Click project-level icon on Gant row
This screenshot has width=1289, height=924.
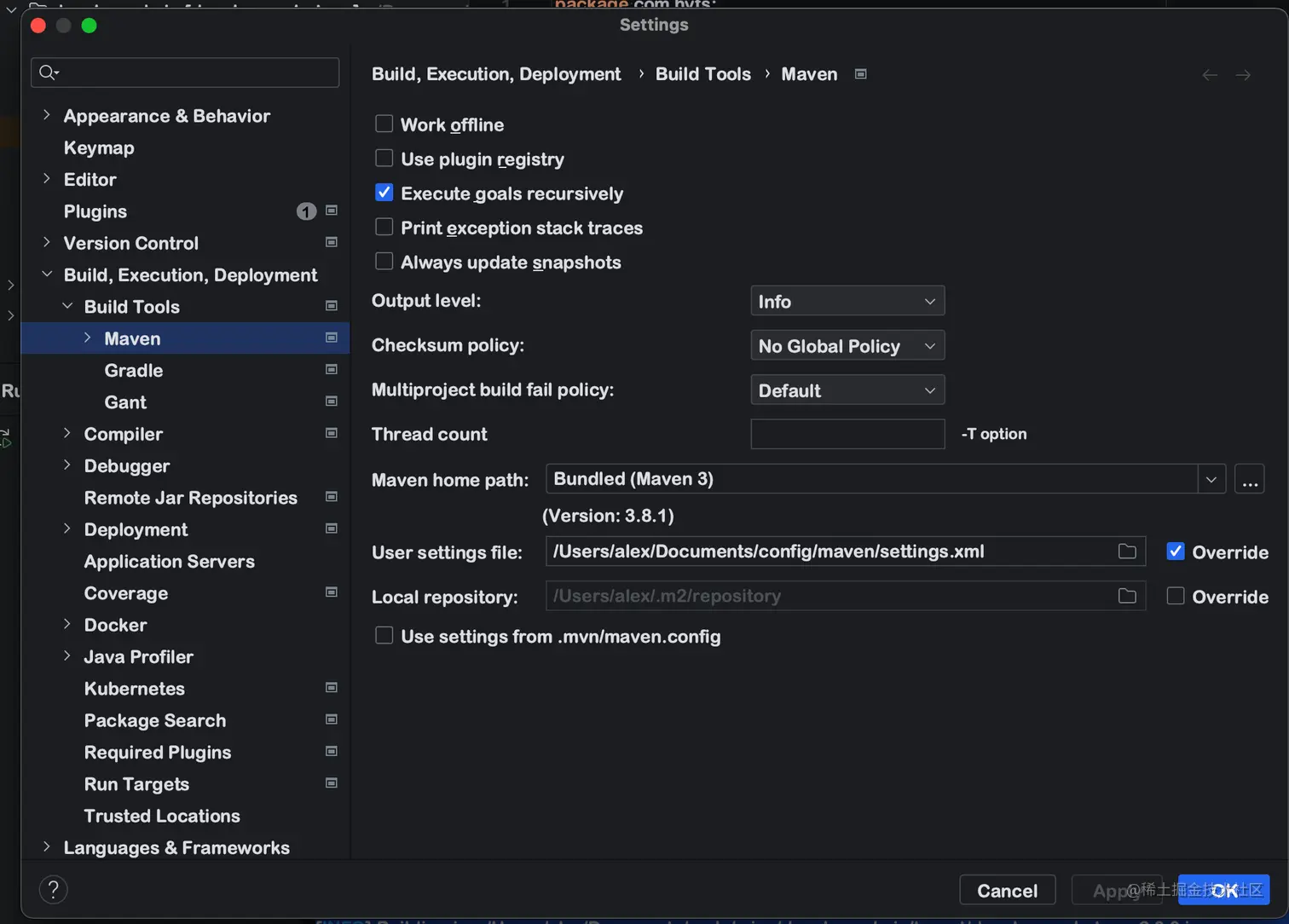pyautogui.click(x=332, y=401)
